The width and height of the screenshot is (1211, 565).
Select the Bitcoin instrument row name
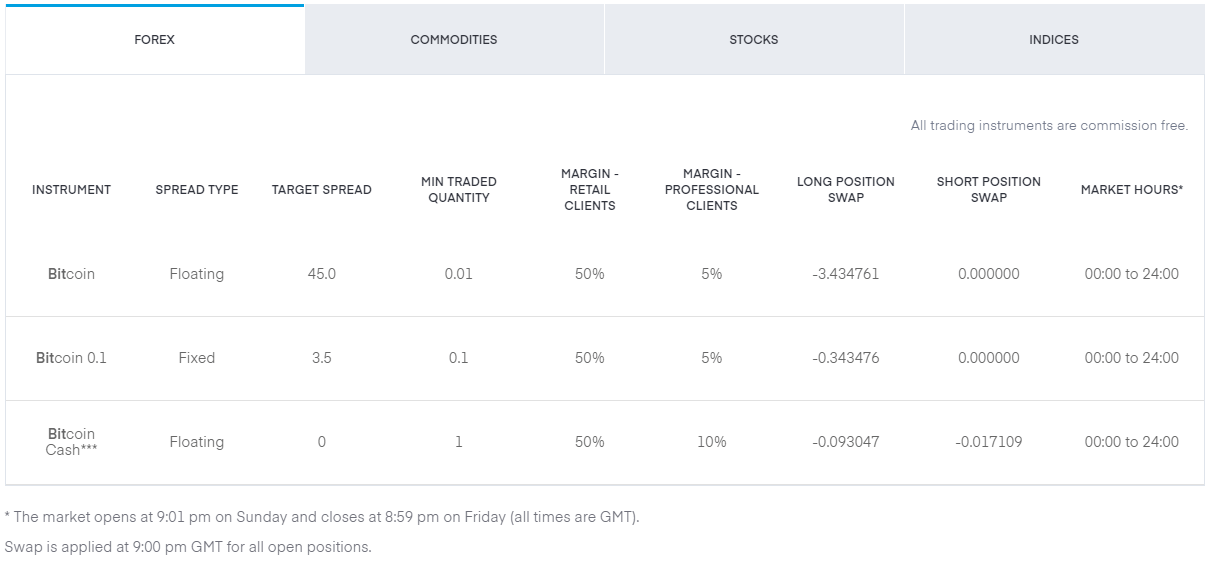pyautogui.click(x=71, y=274)
